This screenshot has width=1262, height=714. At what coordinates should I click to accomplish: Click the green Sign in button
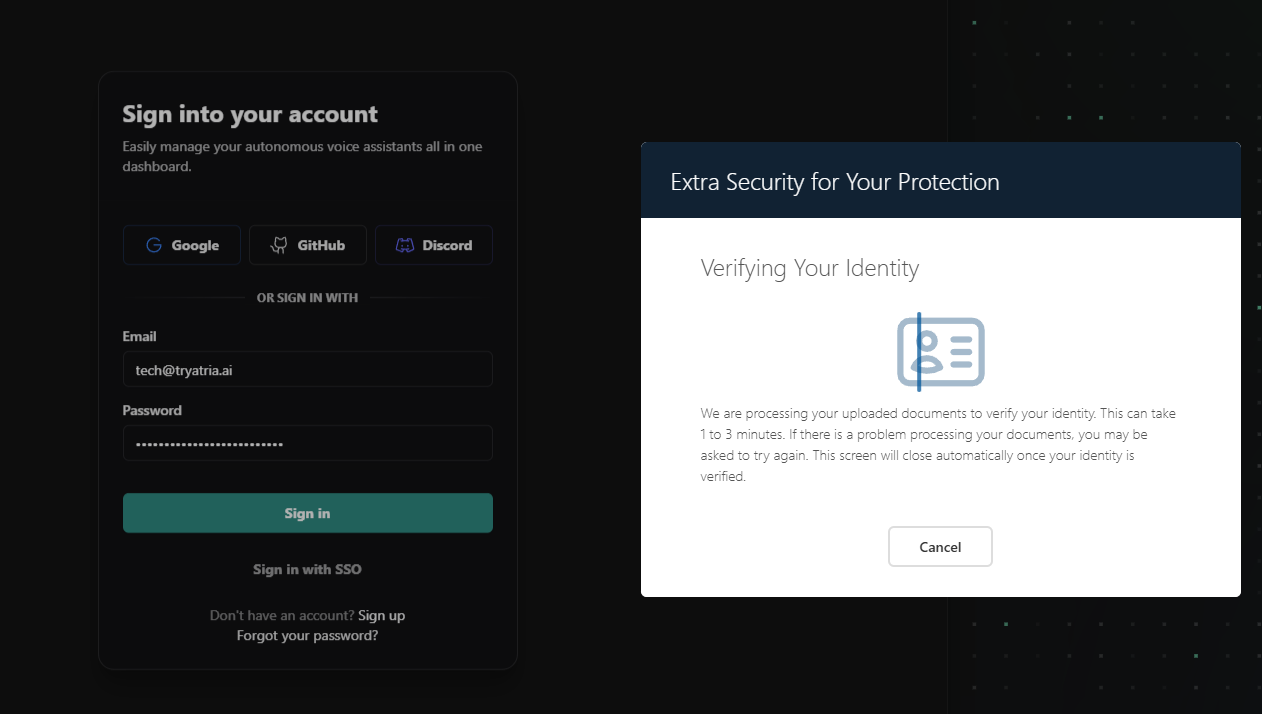click(308, 513)
